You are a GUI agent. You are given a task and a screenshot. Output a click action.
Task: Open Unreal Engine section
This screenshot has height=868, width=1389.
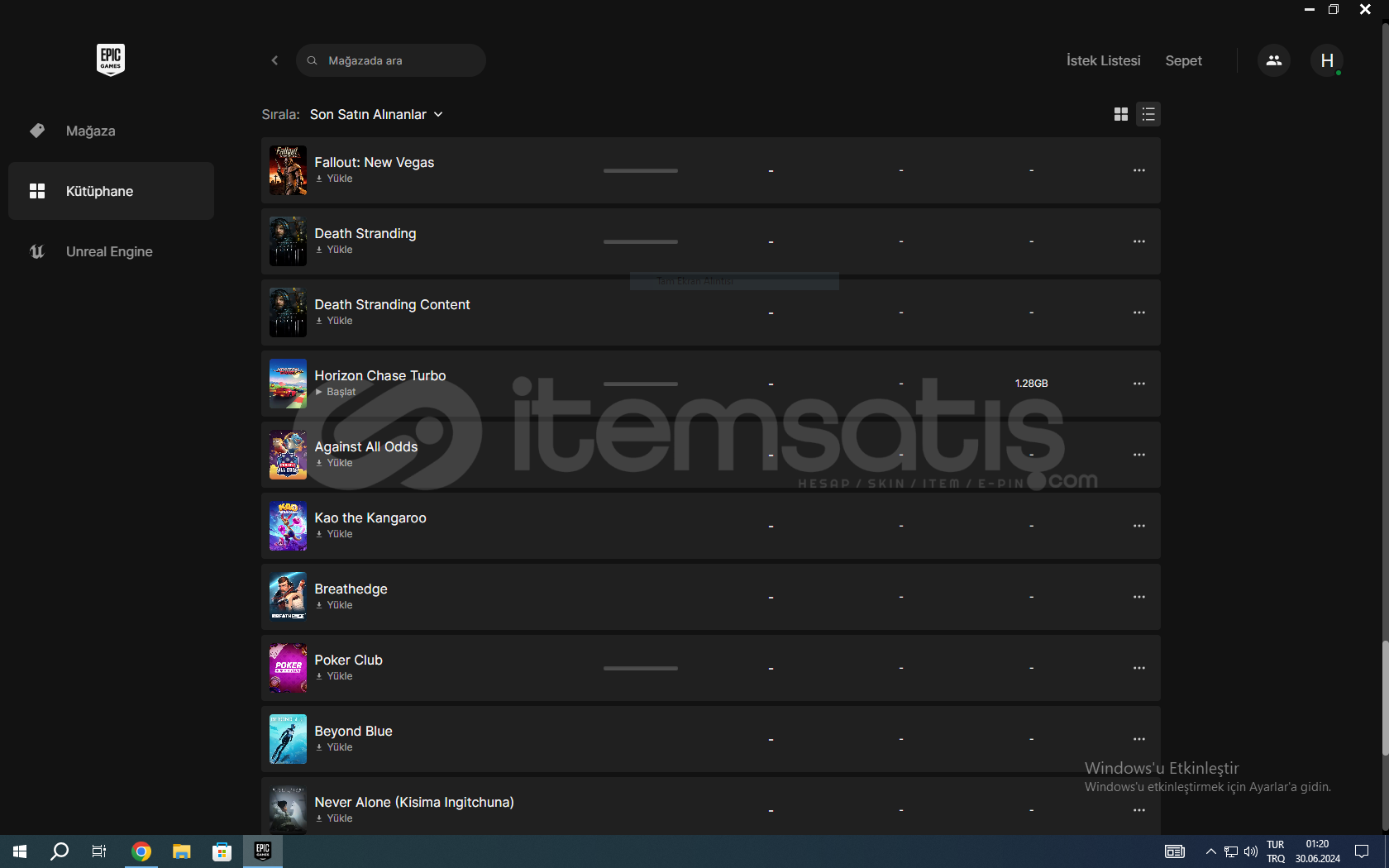click(x=111, y=251)
